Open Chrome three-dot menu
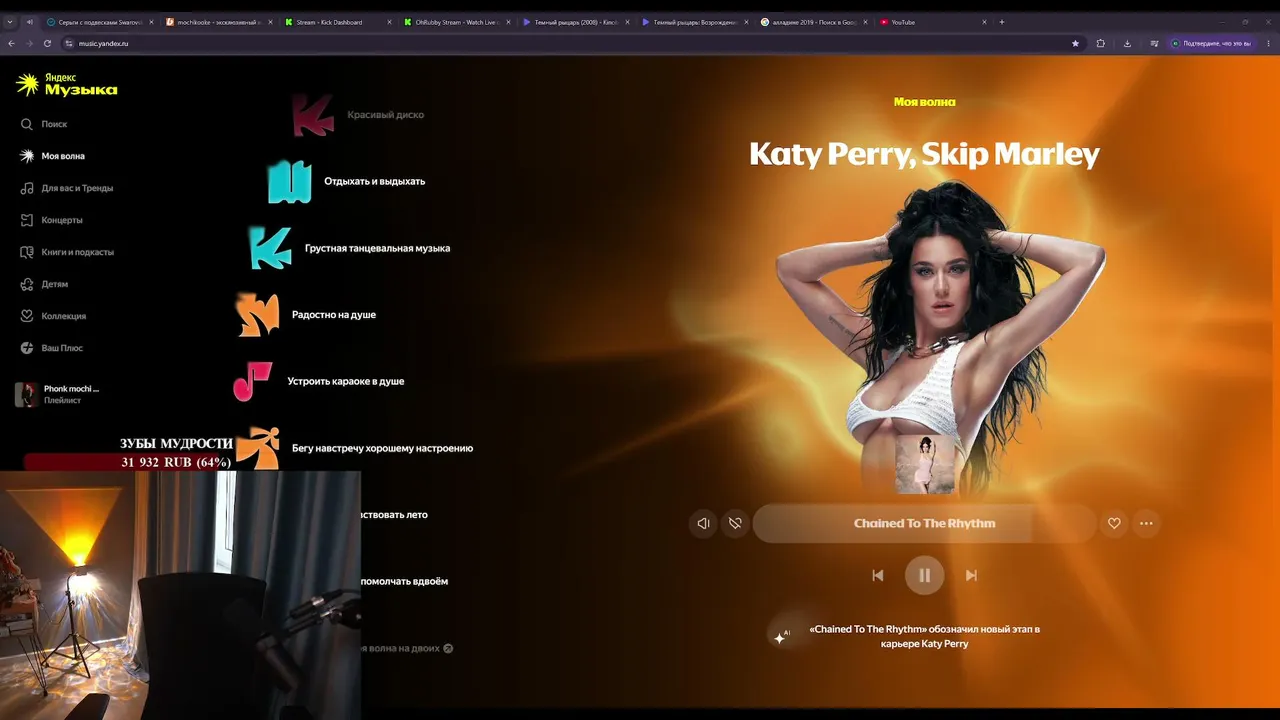This screenshot has width=1280, height=720. pyautogui.click(x=1268, y=43)
